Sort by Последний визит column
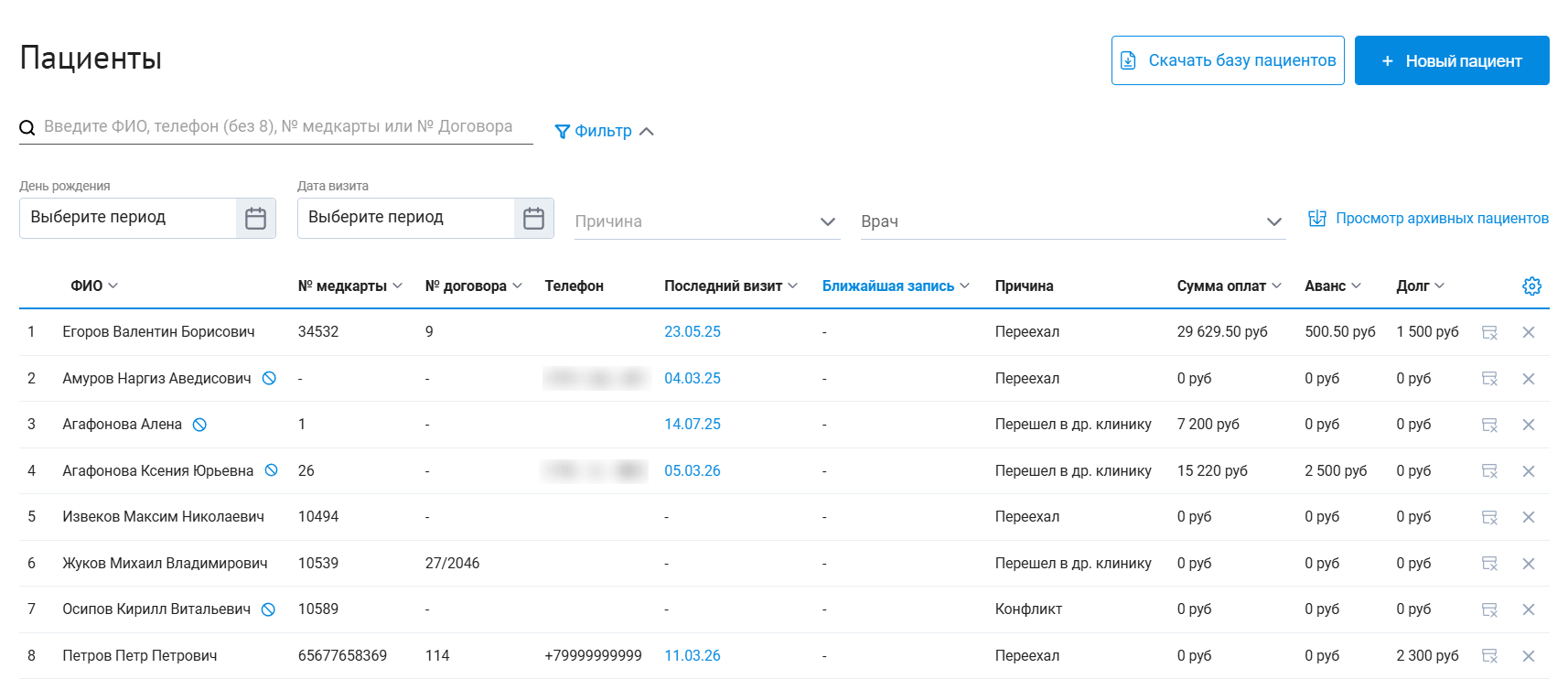 (731, 286)
